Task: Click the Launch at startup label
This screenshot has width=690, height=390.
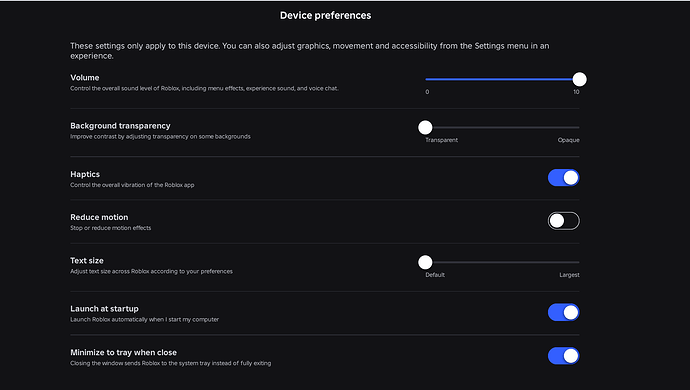Action: point(104,309)
